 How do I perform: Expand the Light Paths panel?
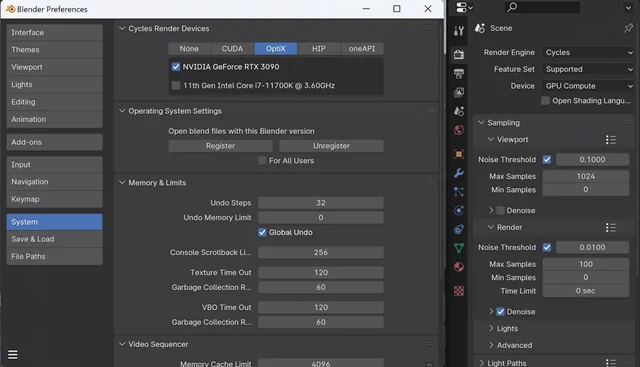pyautogui.click(x=482, y=363)
